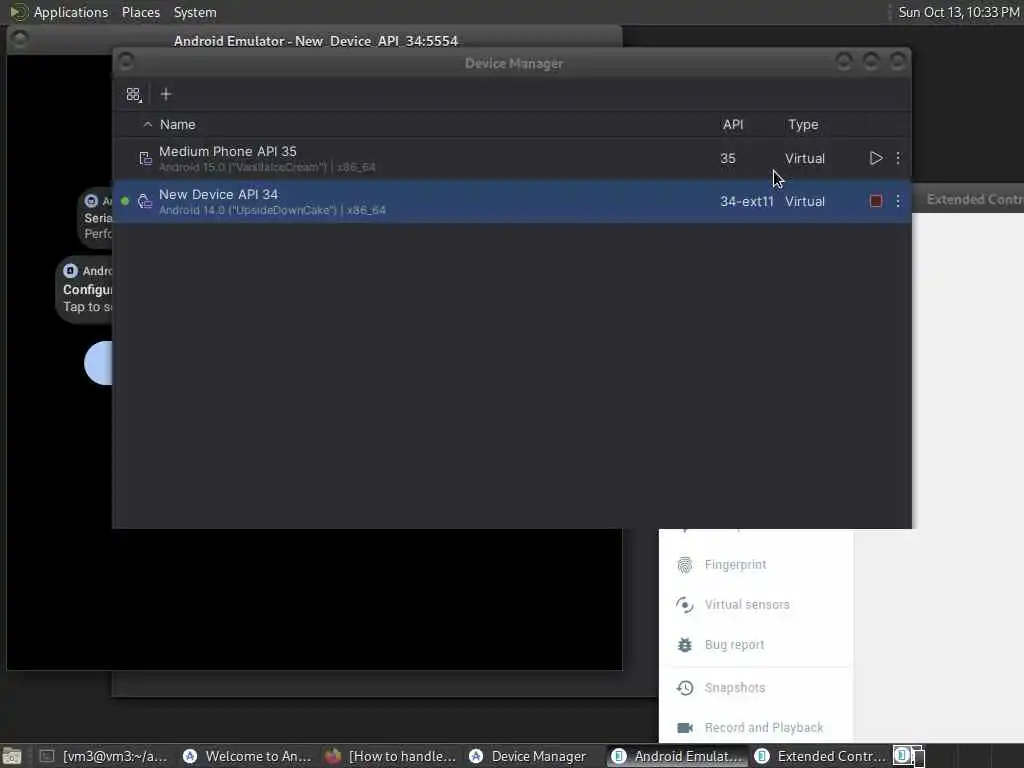The width and height of the screenshot is (1024, 768).
Task: Open more actions for New Device API 34
Action: coord(898,201)
